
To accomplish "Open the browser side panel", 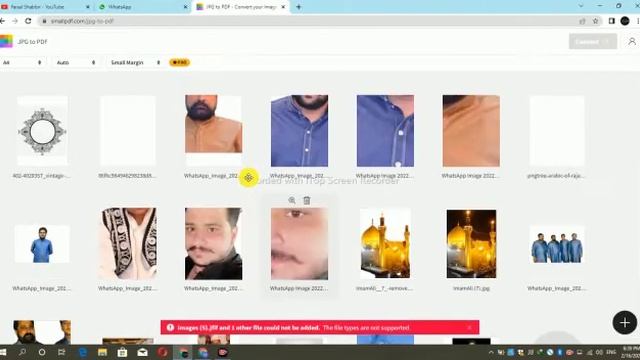I will 611,21.
